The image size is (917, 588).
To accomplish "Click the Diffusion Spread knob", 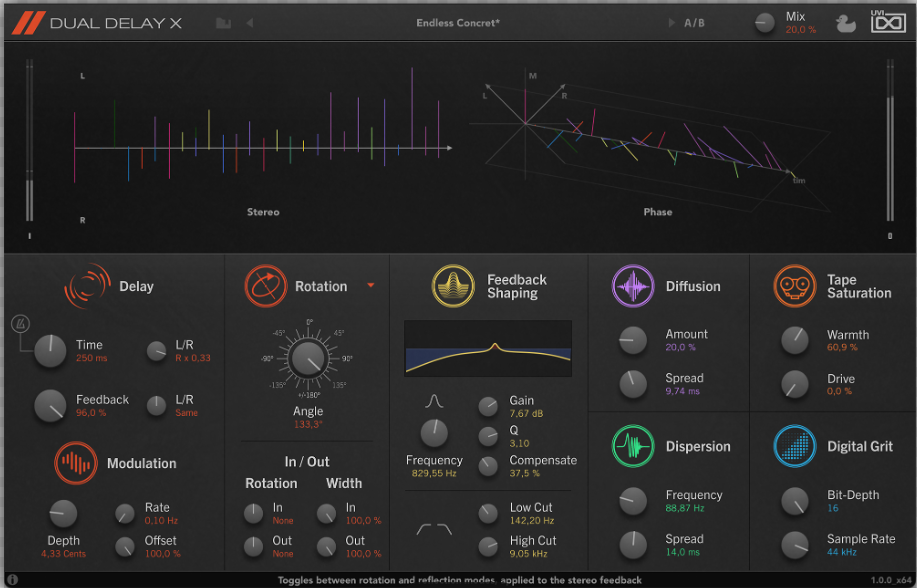I will pyautogui.click(x=633, y=384).
